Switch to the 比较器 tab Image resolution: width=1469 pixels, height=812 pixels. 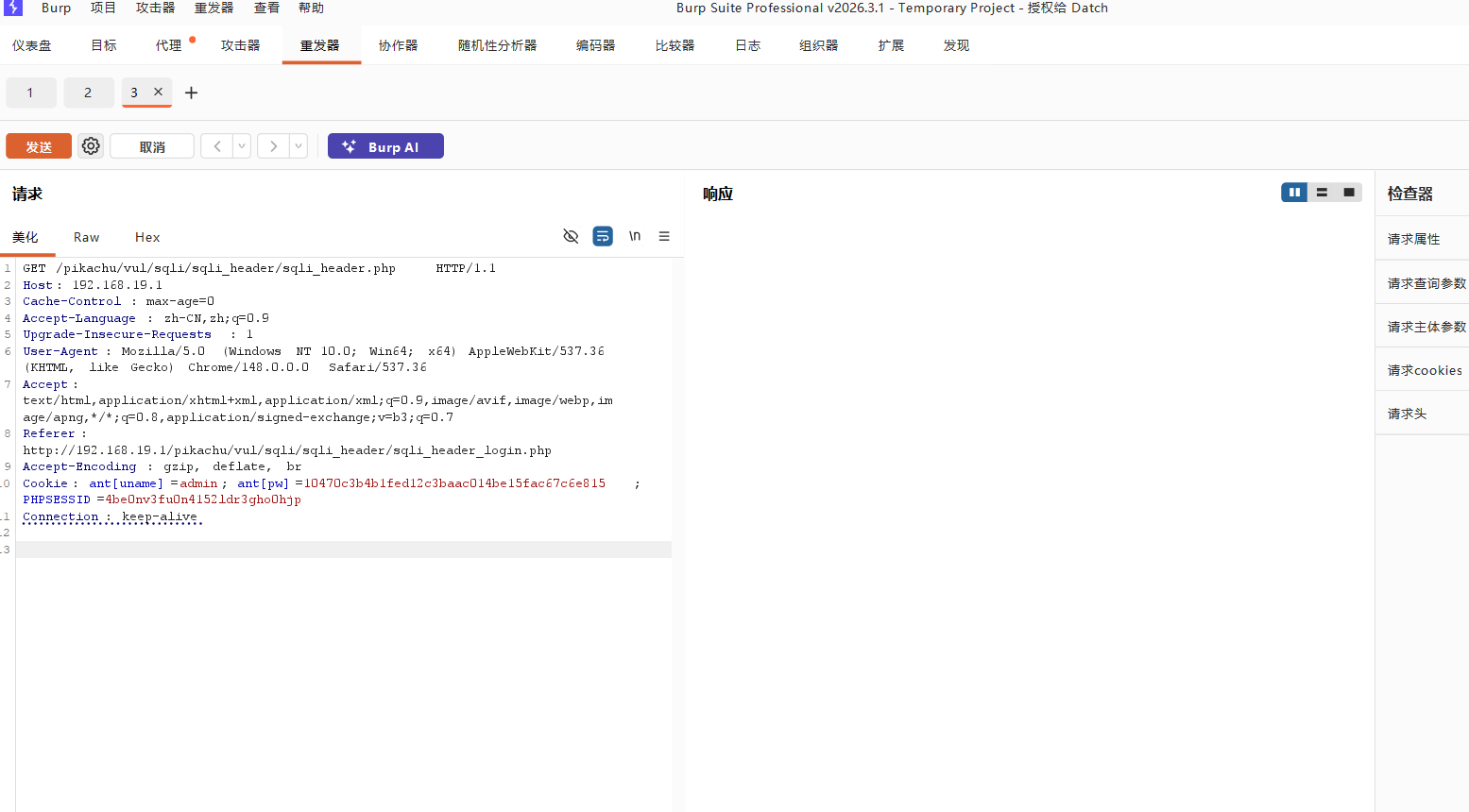pos(675,45)
